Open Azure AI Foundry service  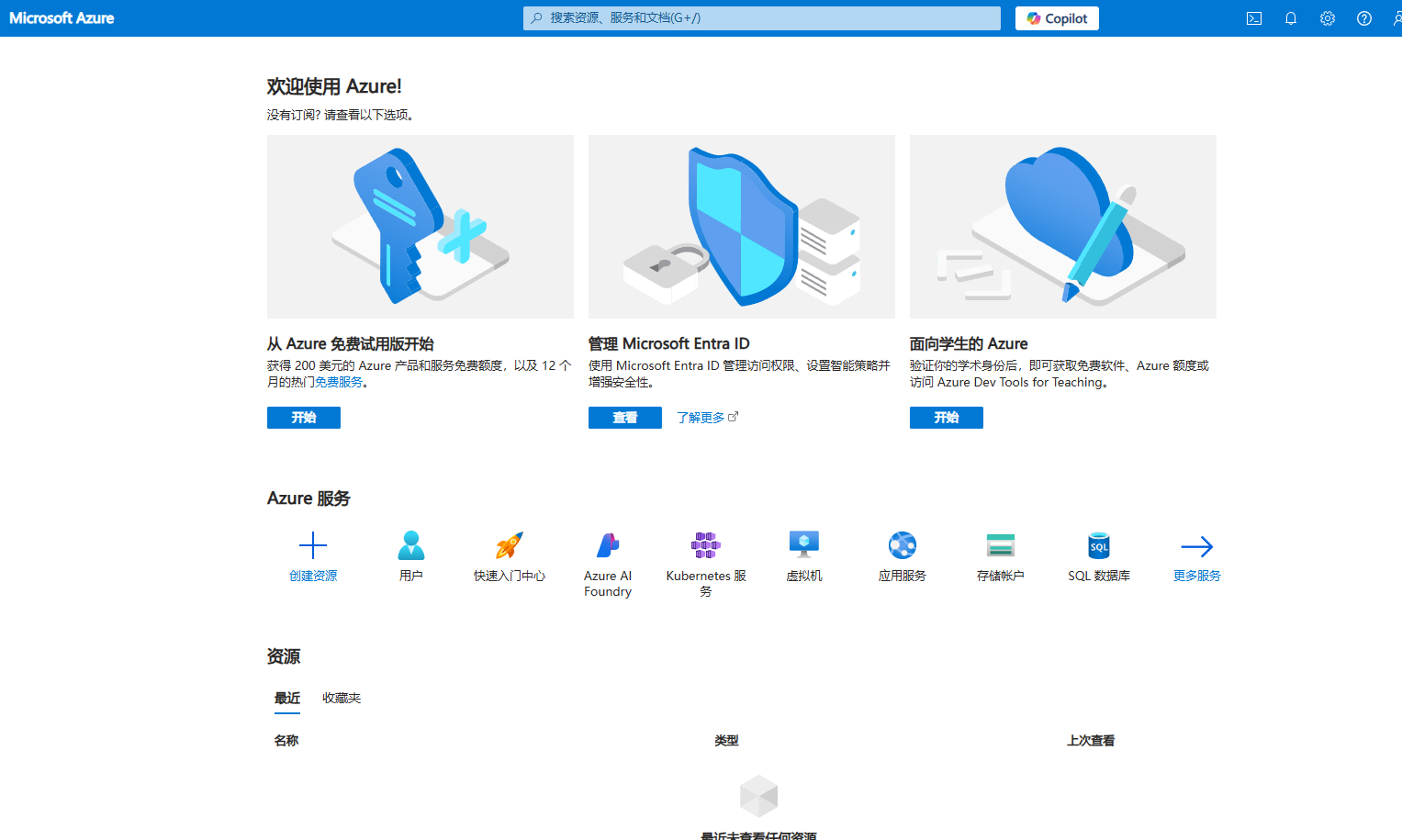(x=607, y=545)
